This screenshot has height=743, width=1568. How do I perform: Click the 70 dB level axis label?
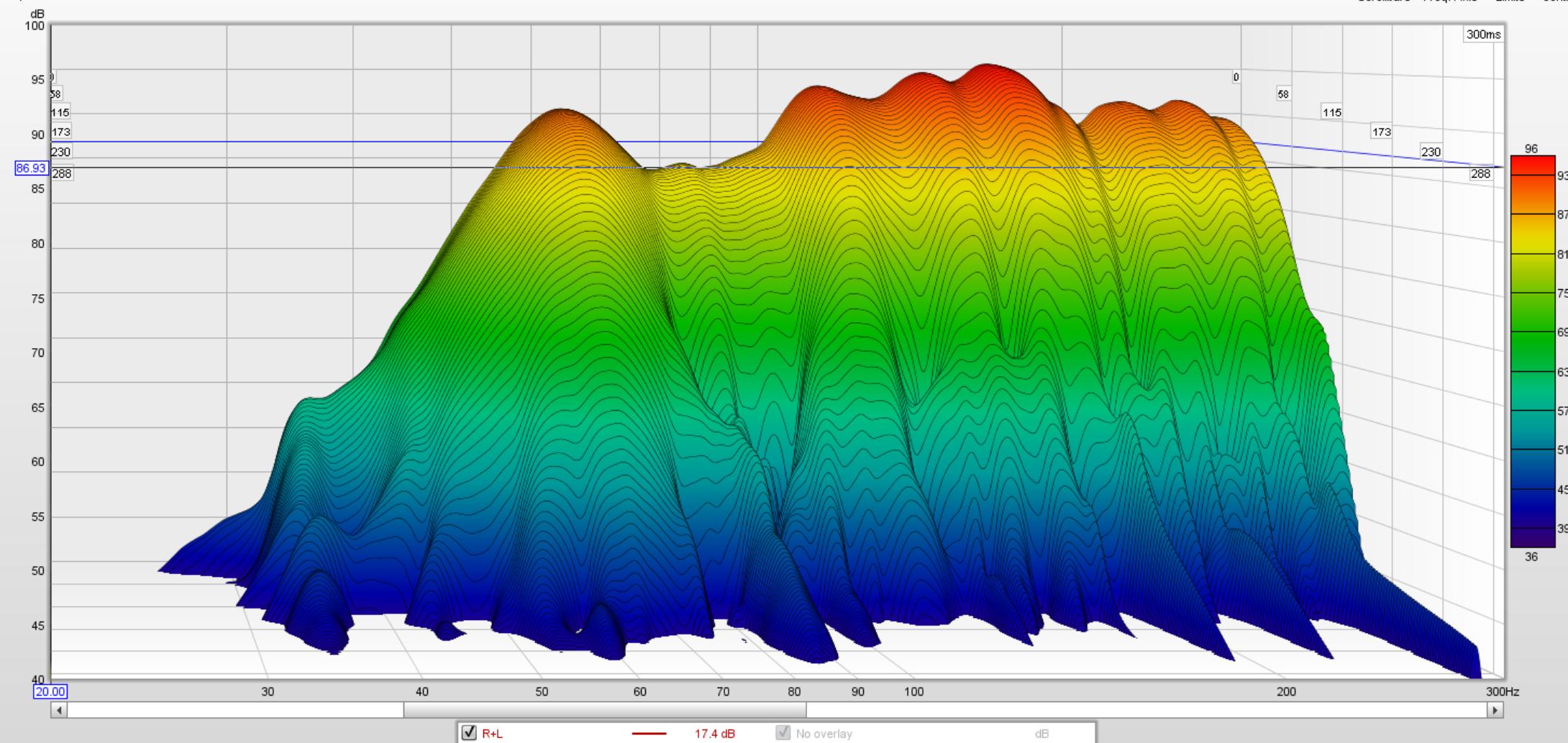click(37, 353)
